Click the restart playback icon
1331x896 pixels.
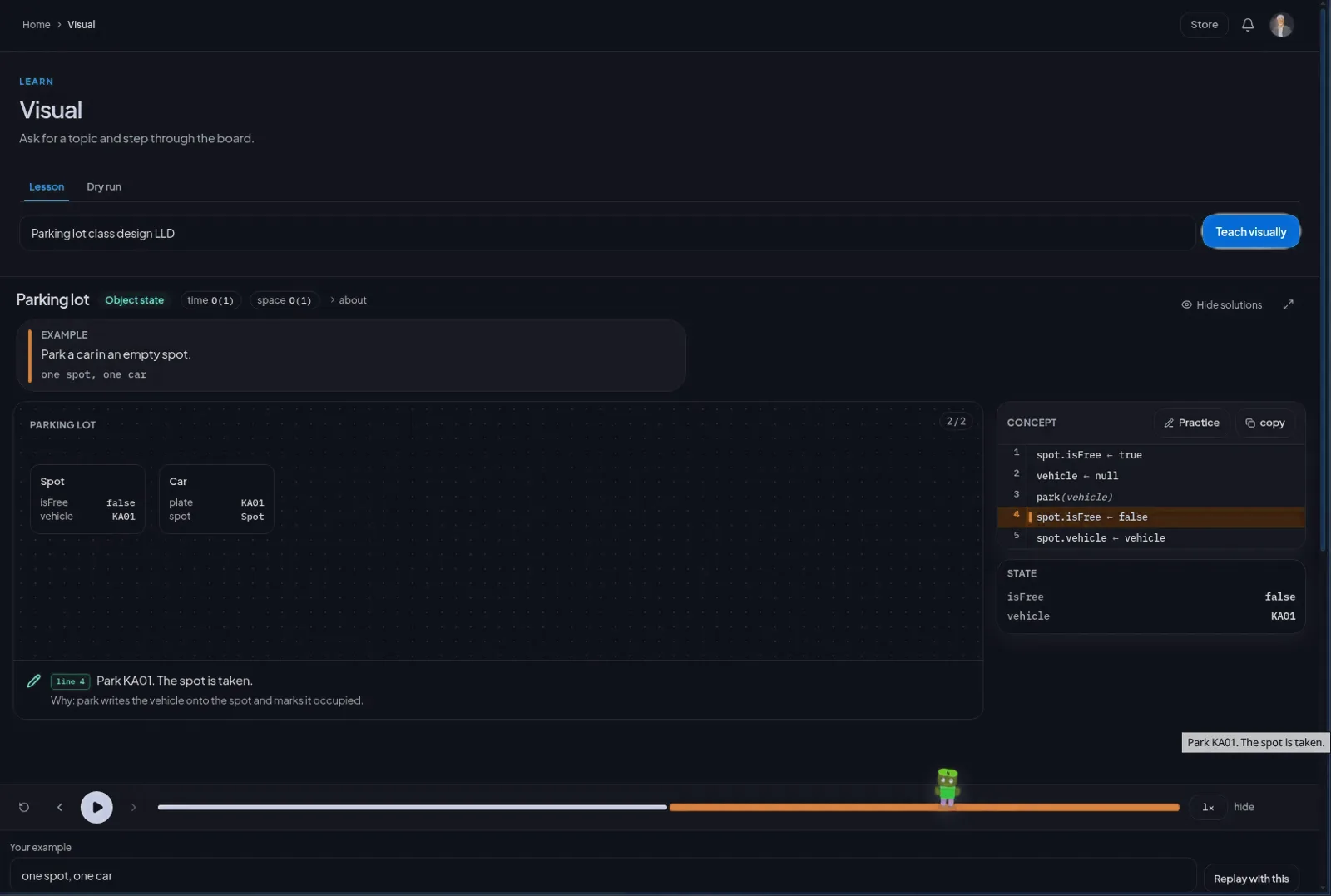(24, 807)
